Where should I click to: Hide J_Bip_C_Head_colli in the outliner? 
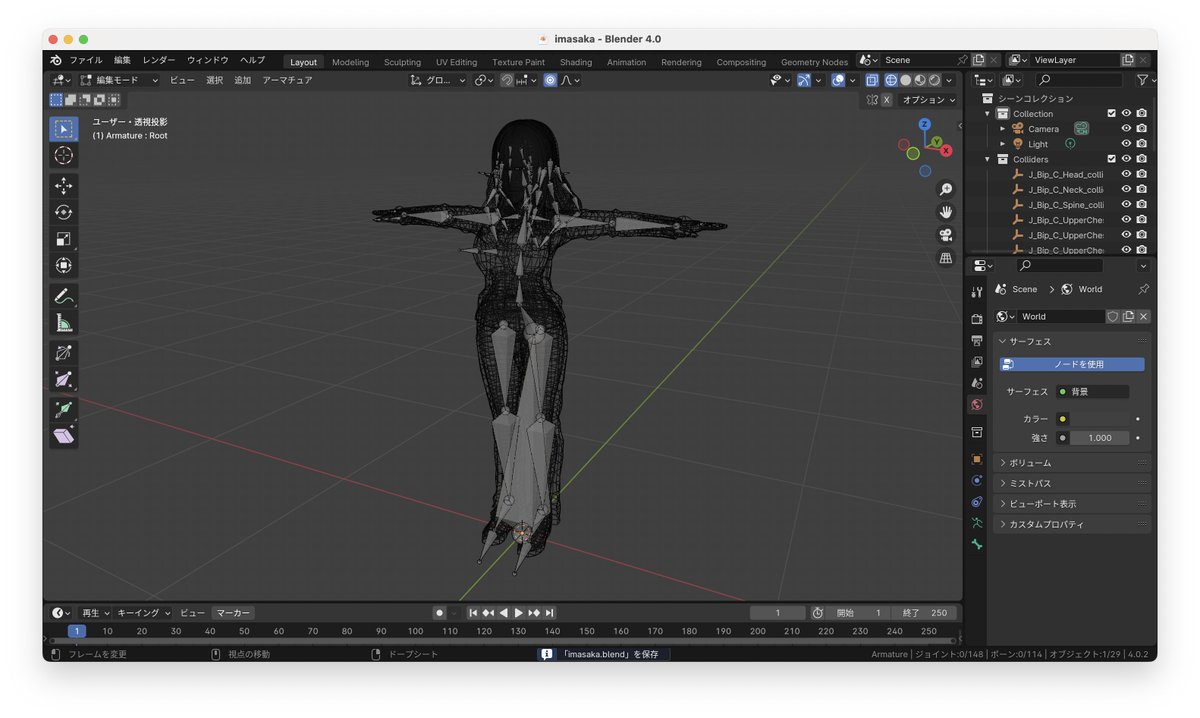click(x=1126, y=174)
